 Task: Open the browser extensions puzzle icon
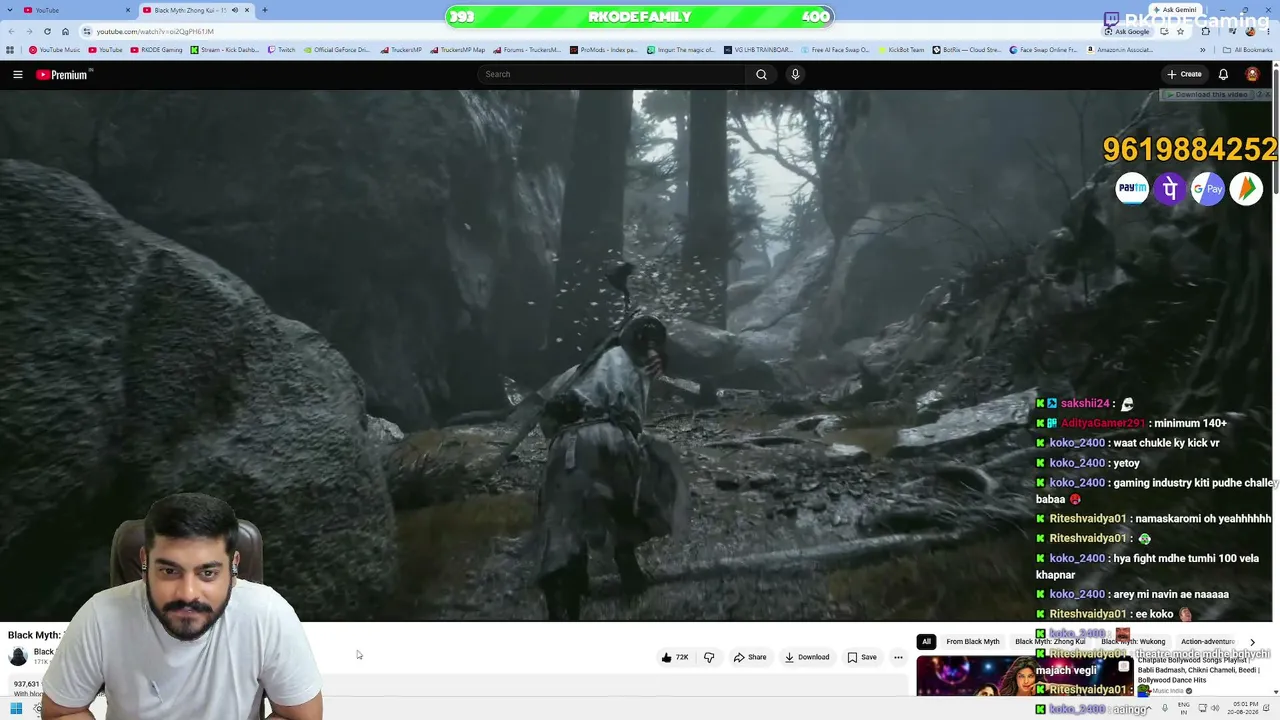pyautogui.click(x=1205, y=31)
